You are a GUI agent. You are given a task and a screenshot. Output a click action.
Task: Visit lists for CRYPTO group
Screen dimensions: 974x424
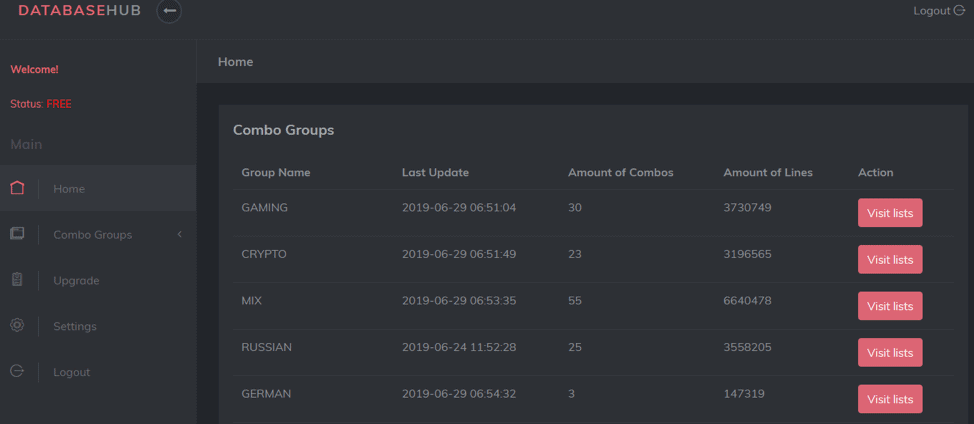(890, 259)
